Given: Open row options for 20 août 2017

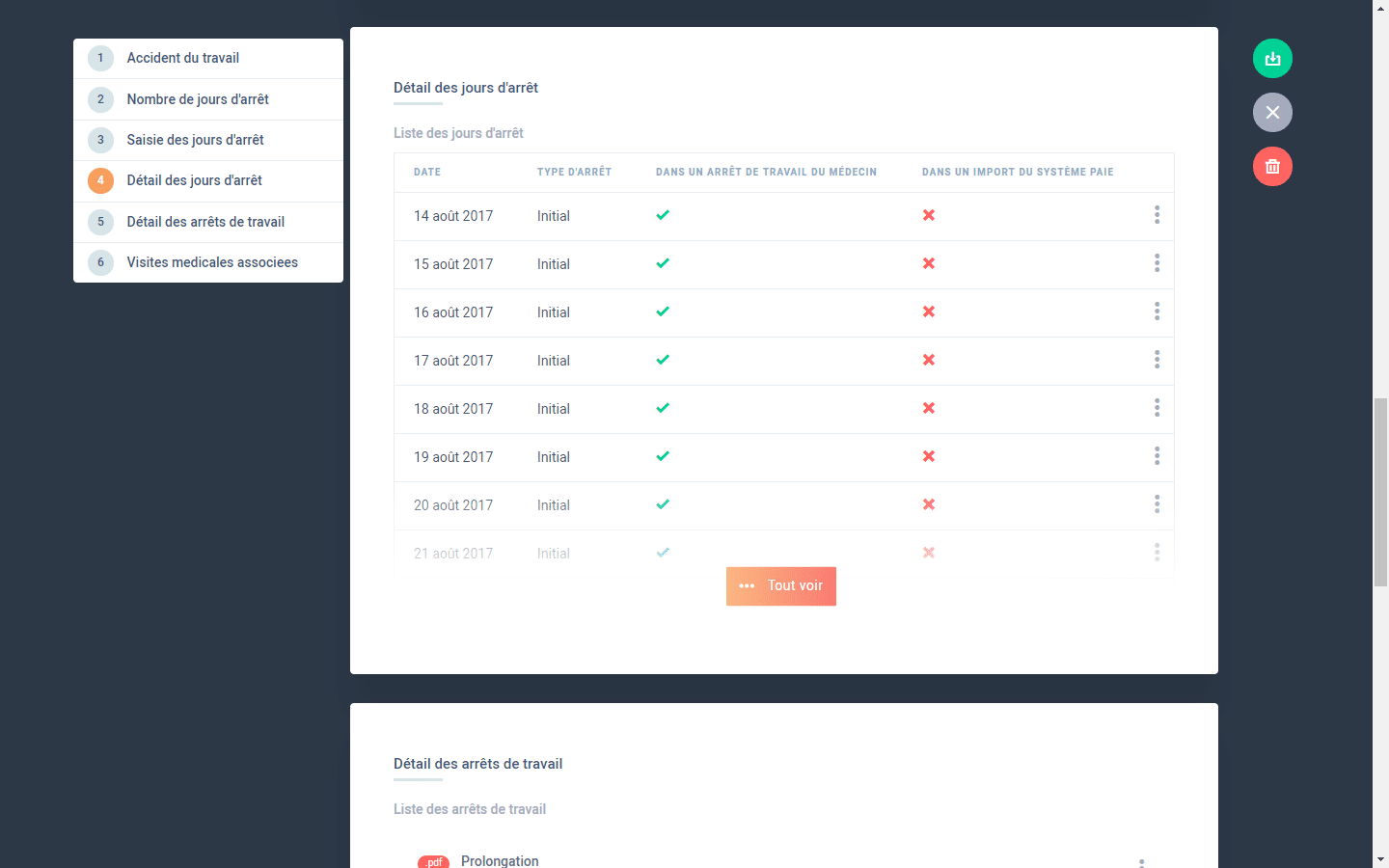Looking at the screenshot, I should (x=1157, y=504).
